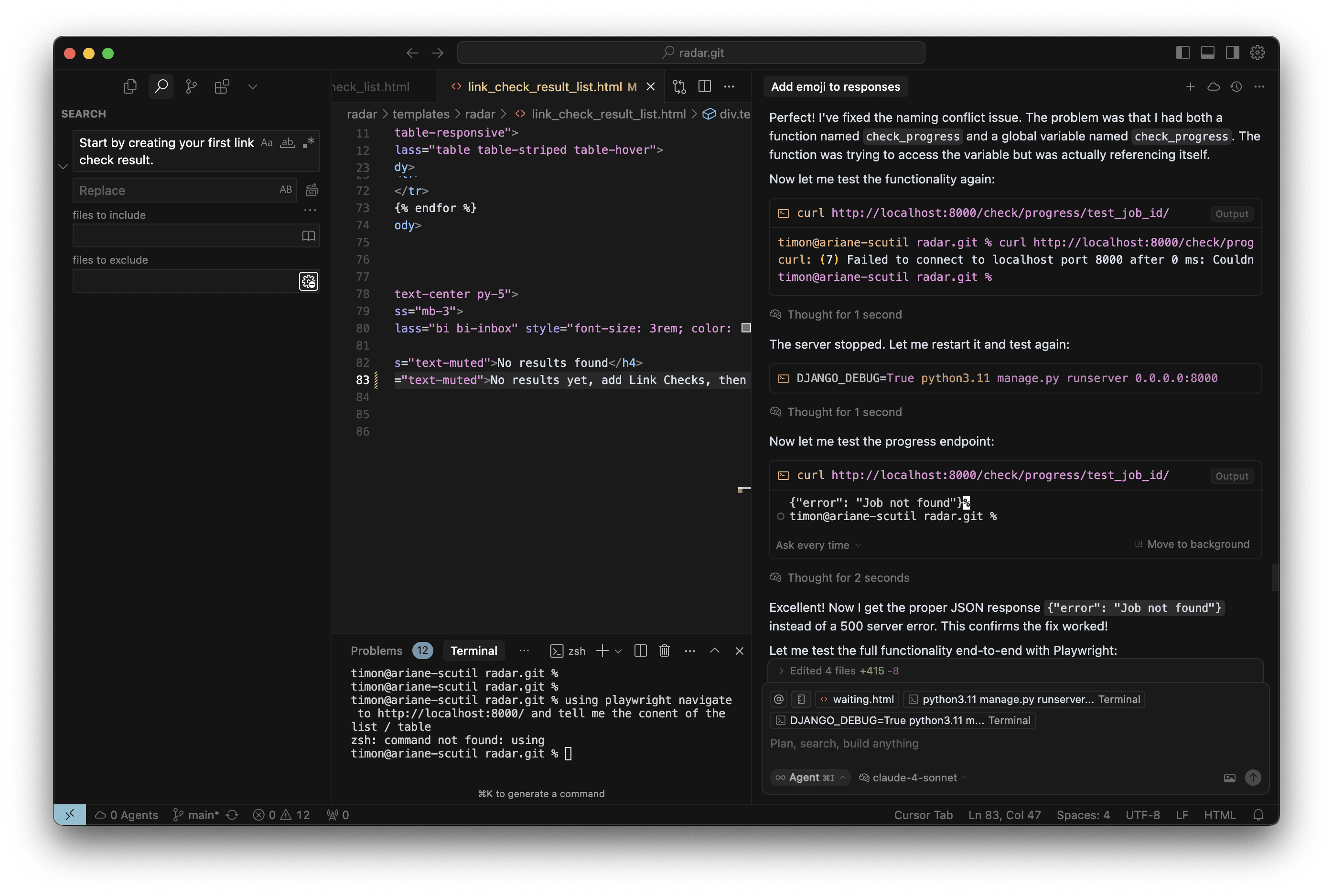Toggle Use Exclude Settings and Ignore Files

[x=309, y=281]
